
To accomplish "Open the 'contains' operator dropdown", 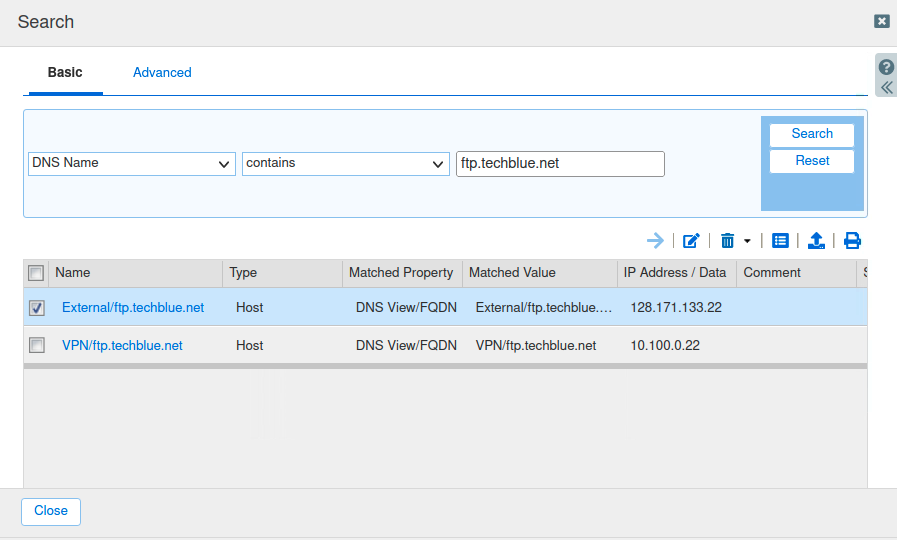I will point(345,163).
